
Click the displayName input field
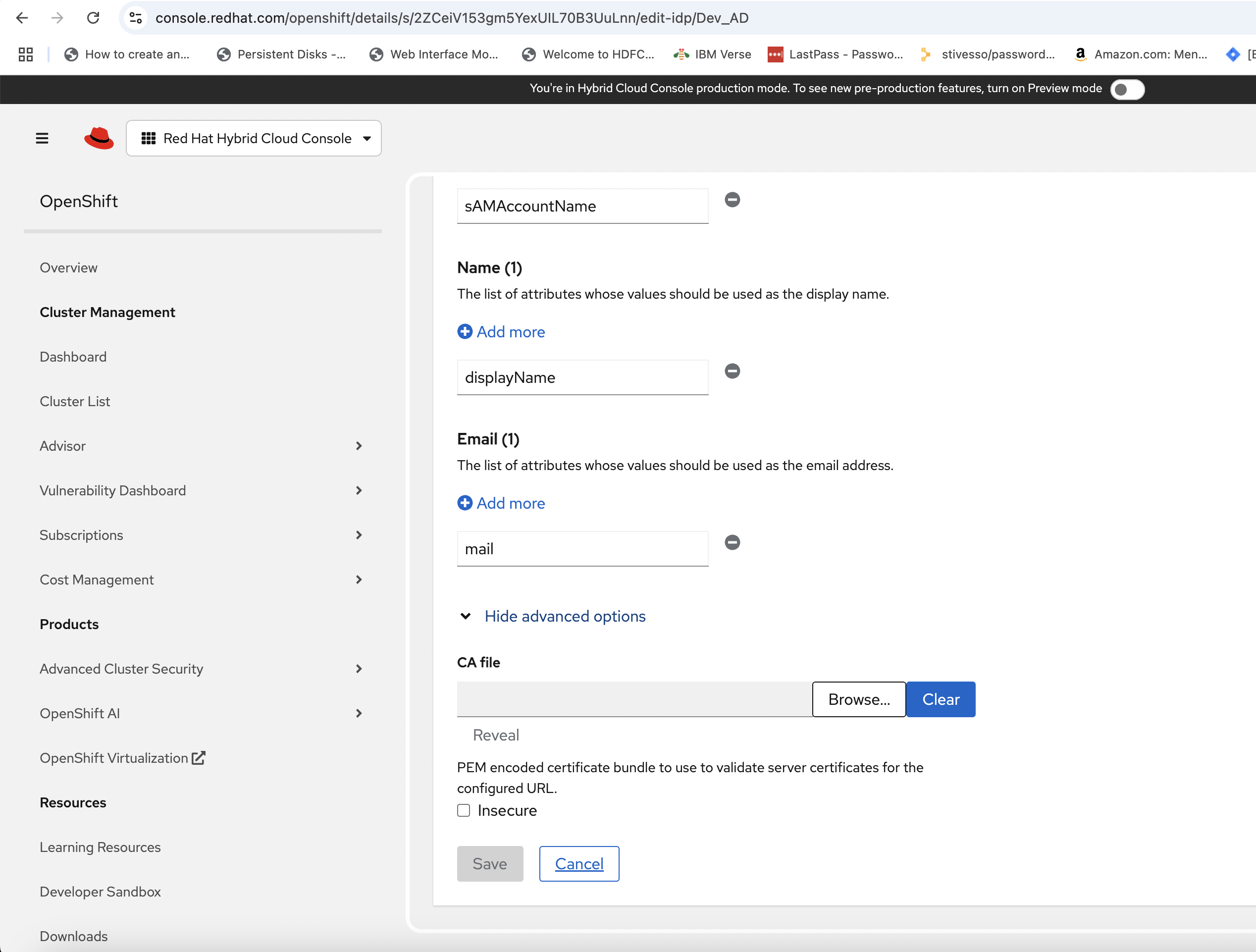[582, 378]
